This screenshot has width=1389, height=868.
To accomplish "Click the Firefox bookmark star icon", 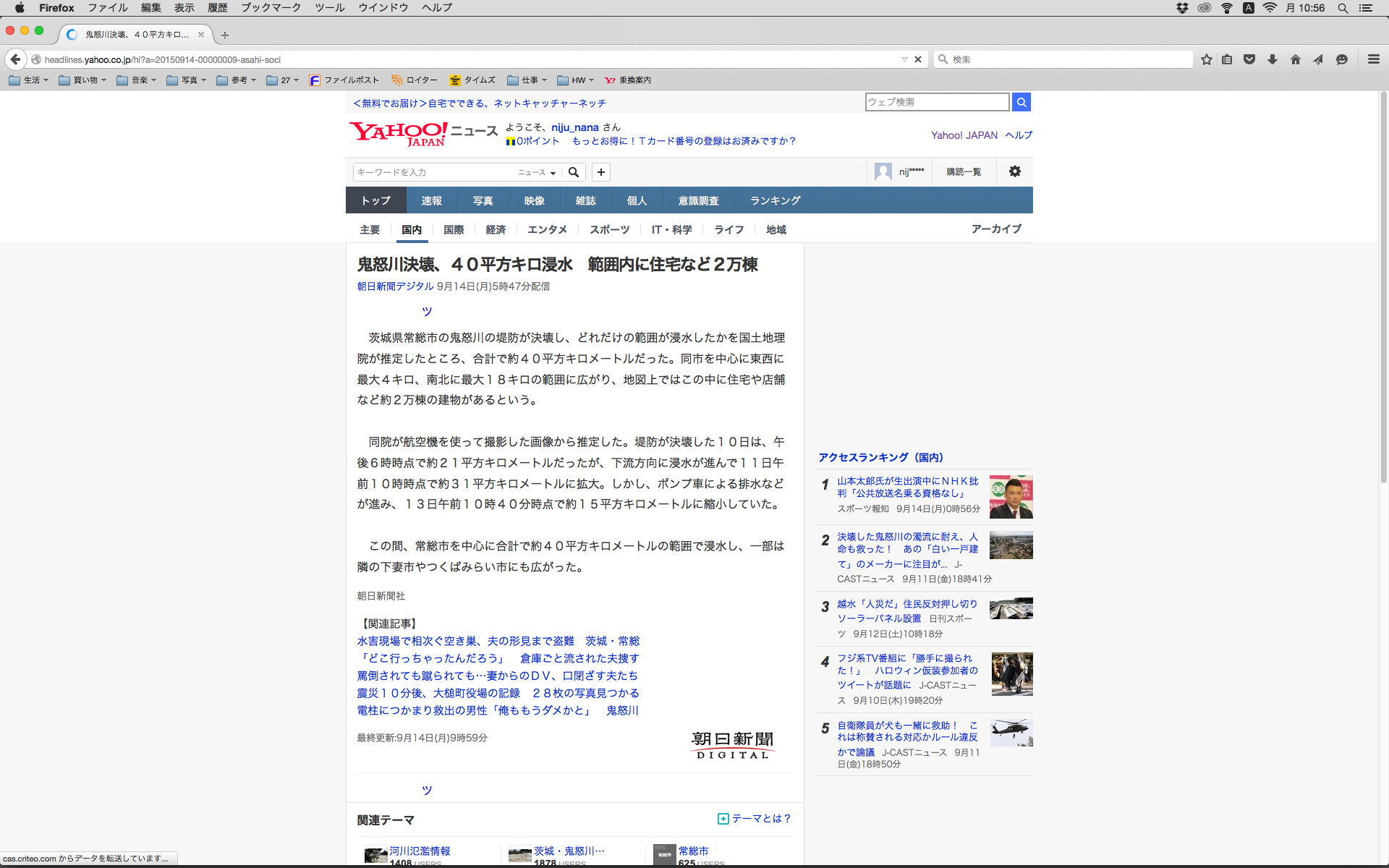I will point(1206,59).
